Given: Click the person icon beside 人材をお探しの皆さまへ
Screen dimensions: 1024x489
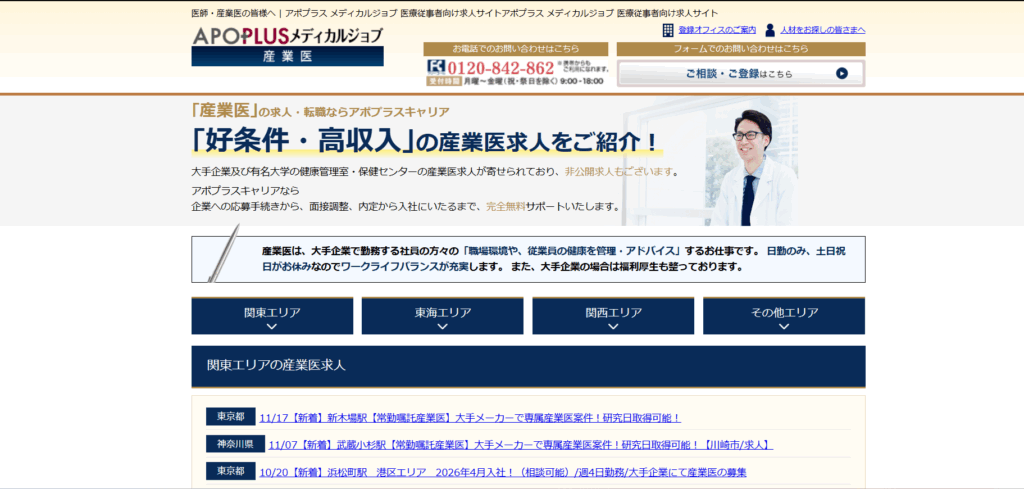Looking at the screenshot, I should pos(770,30).
